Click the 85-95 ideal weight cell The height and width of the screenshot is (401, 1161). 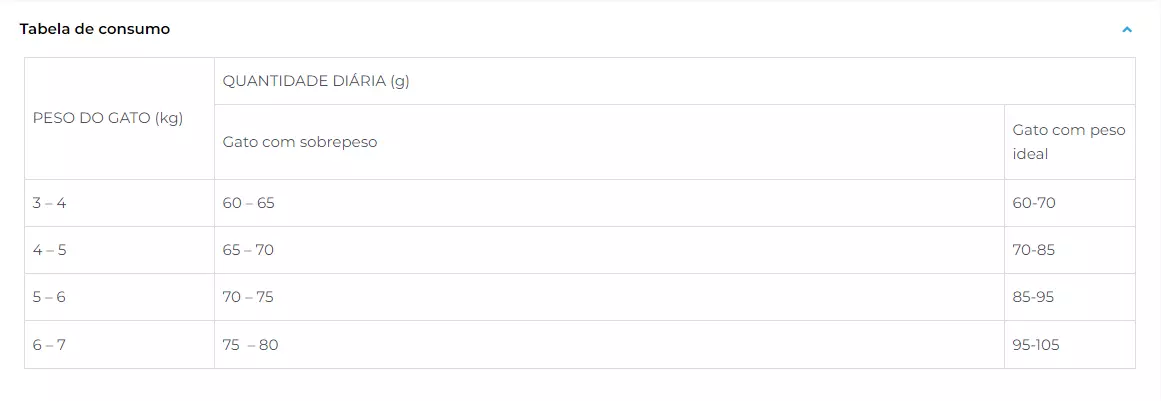(1070, 297)
